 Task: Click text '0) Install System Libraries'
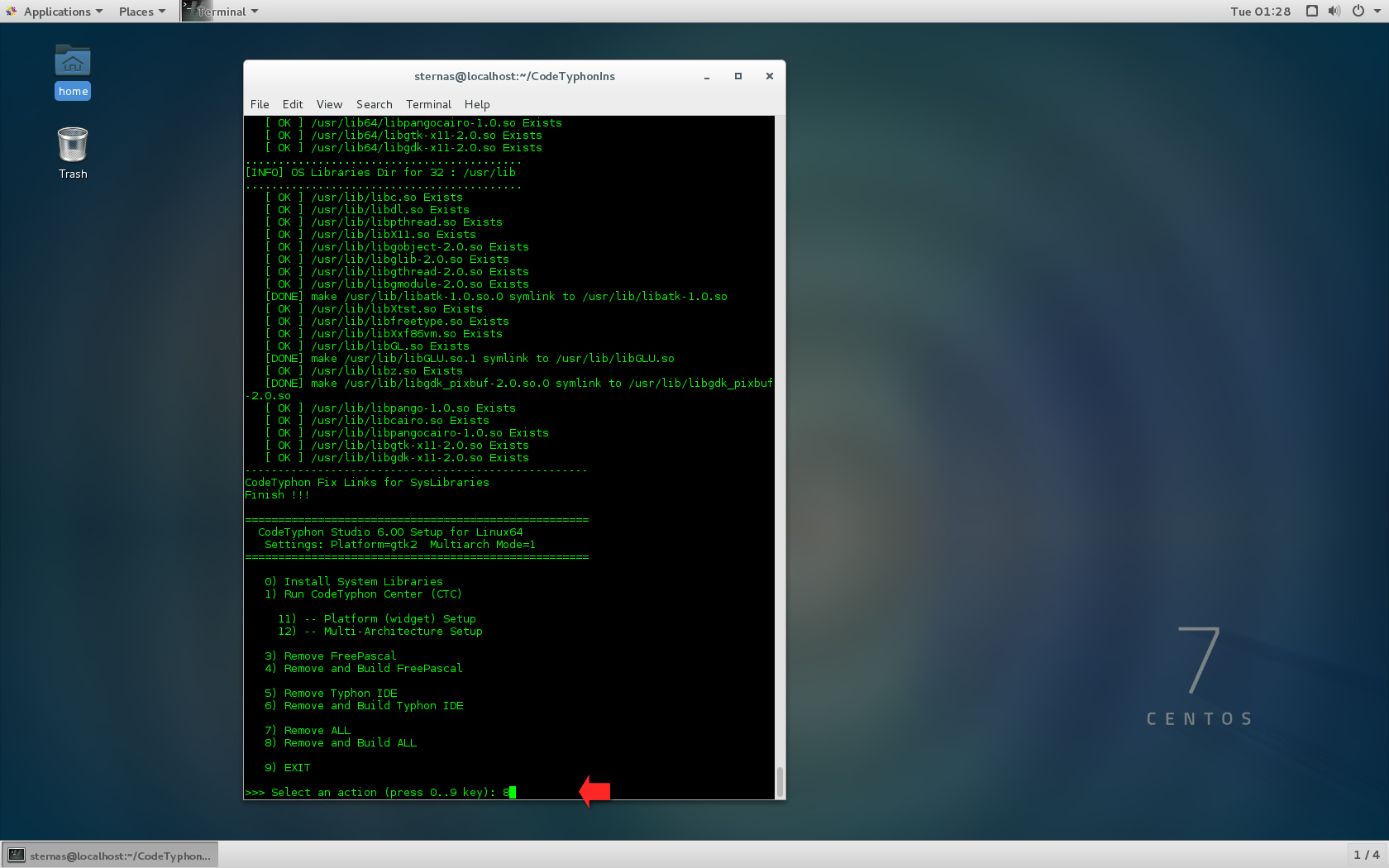pos(354,581)
